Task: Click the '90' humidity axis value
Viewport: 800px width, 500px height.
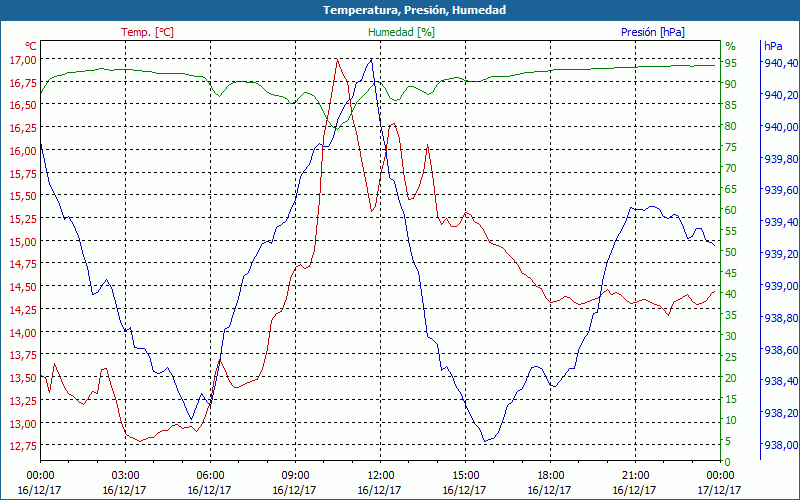Action: [731, 84]
